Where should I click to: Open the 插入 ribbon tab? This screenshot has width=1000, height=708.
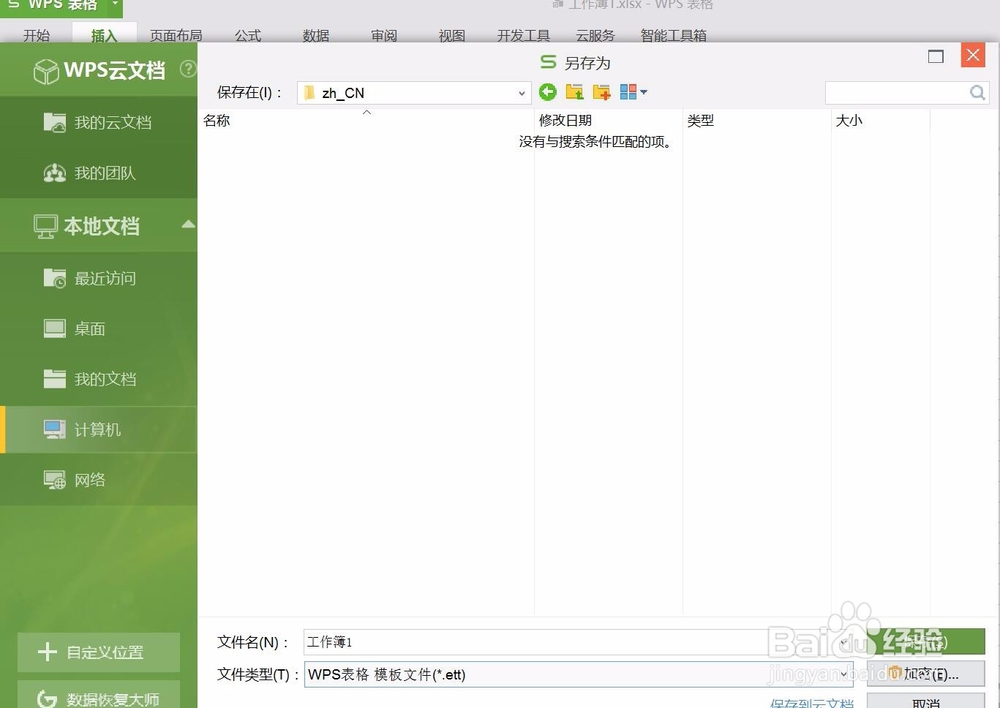click(104, 35)
